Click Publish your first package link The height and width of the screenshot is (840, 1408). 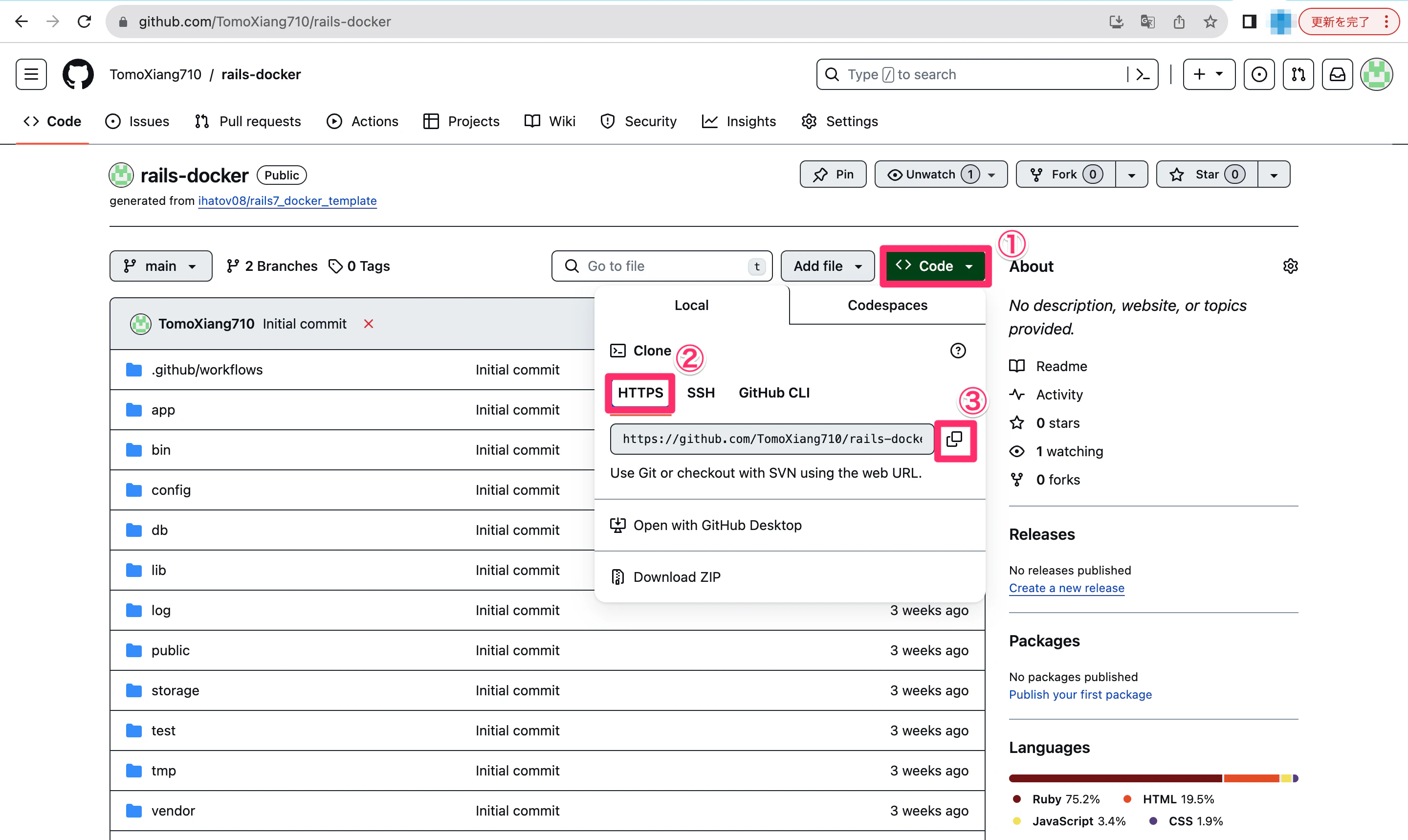tap(1080, 694)
